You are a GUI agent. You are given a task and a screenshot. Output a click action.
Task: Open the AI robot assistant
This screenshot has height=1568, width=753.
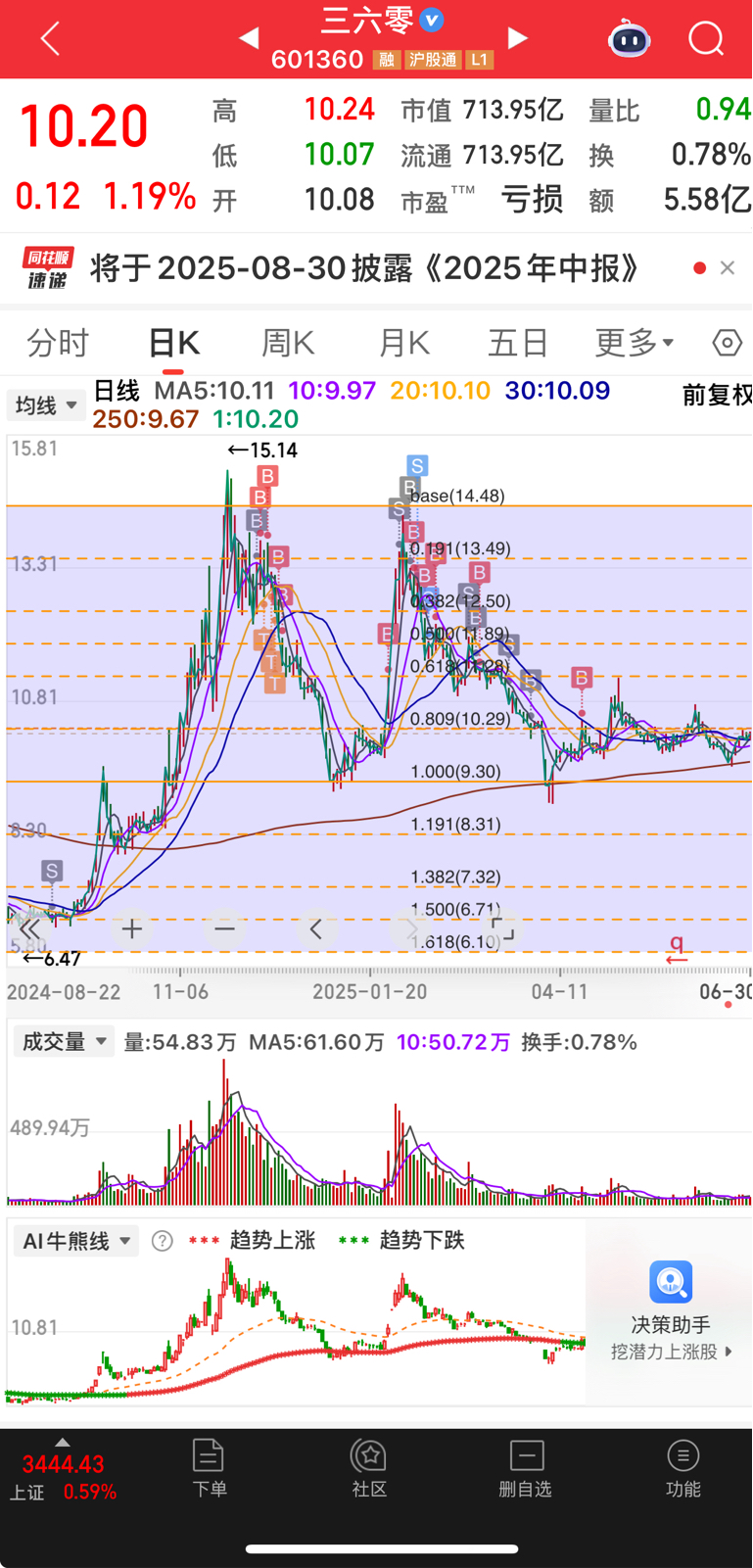click(630, 39)
